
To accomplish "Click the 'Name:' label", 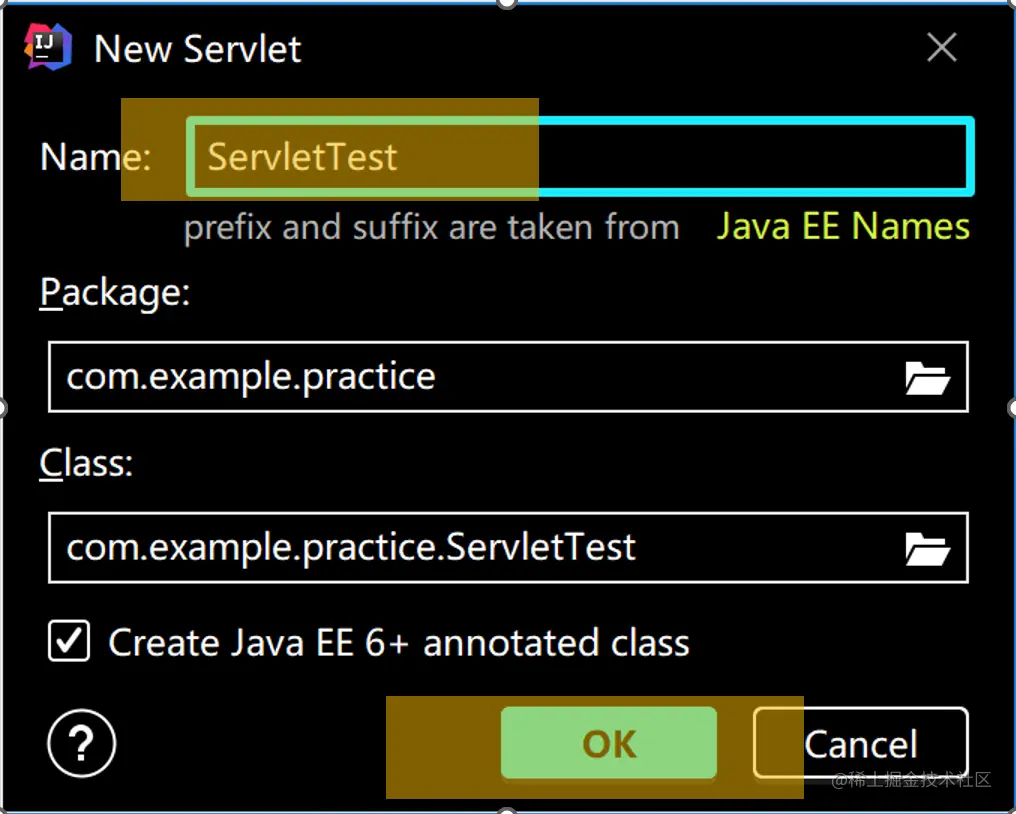I will (x=95, y=157).
